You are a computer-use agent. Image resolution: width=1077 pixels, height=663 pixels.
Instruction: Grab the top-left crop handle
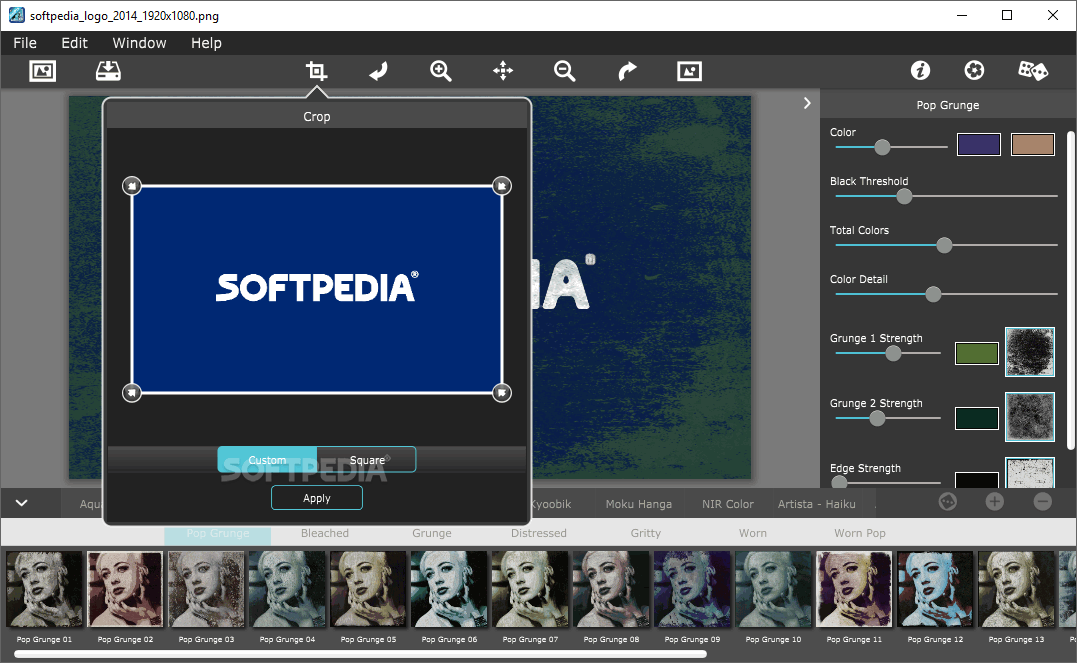click(132, 186)
